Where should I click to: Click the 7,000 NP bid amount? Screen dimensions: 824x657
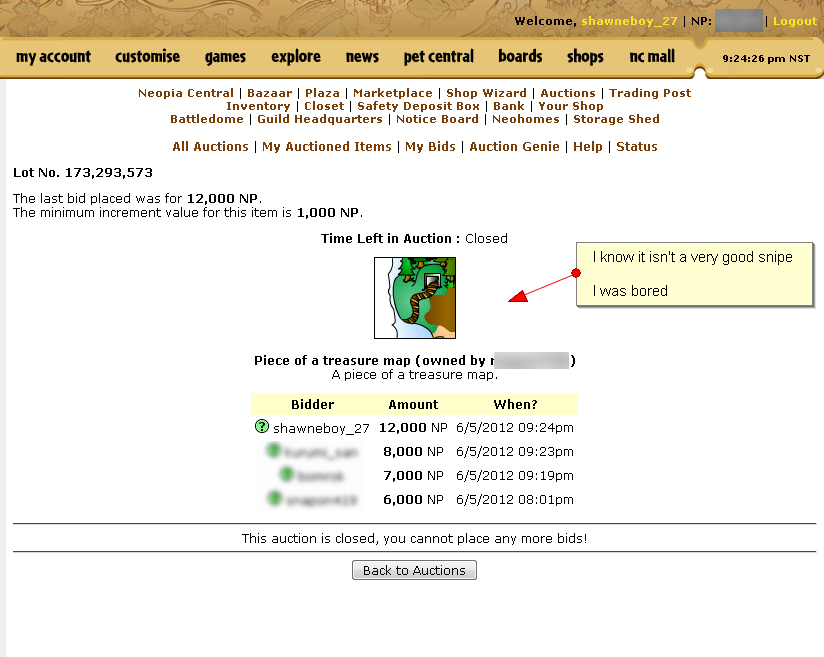click(413, 476)
